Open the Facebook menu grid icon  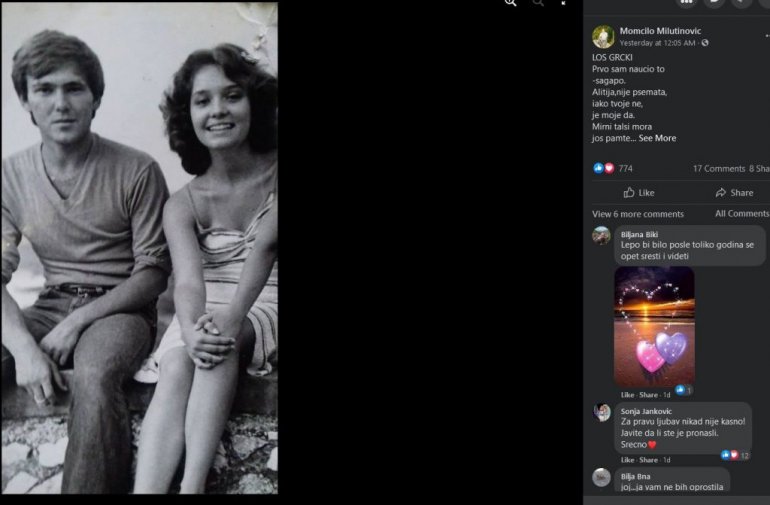[x=686, y=3]
